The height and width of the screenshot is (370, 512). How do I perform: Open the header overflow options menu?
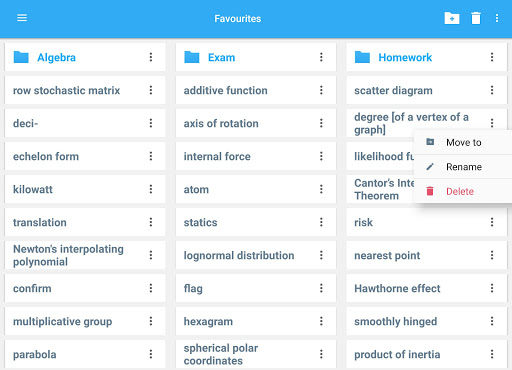click(x=497, y=18)
